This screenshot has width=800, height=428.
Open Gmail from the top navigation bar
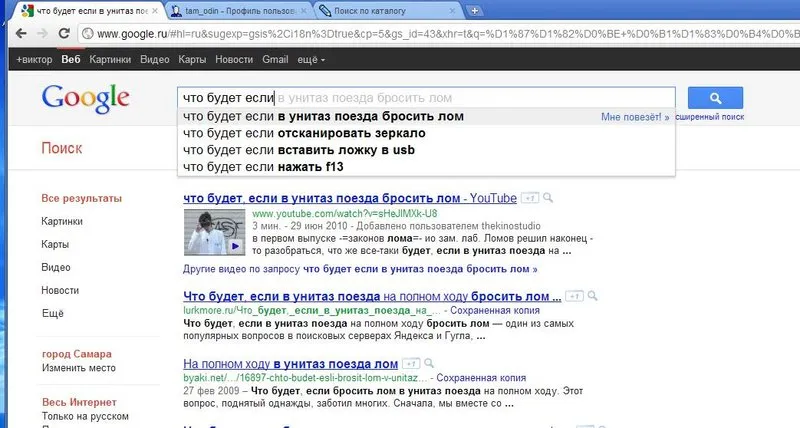pyautogui.click(x=275, y=60)
